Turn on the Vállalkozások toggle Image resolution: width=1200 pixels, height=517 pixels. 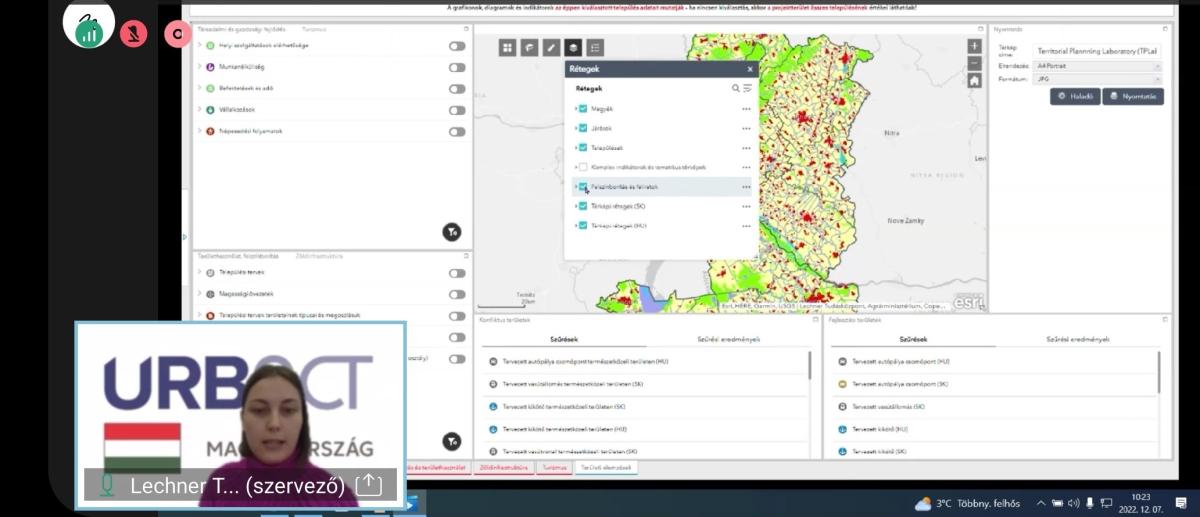tap(457, 110)
